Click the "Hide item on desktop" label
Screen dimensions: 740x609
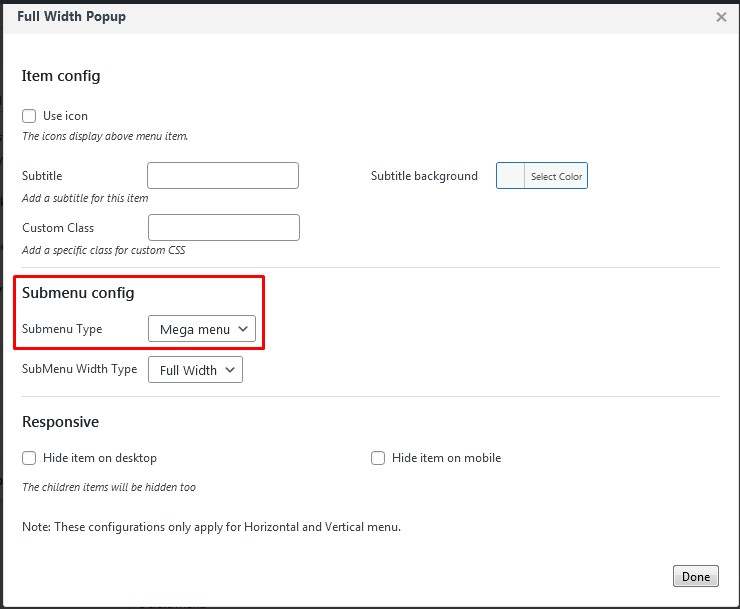coord(100,458)
